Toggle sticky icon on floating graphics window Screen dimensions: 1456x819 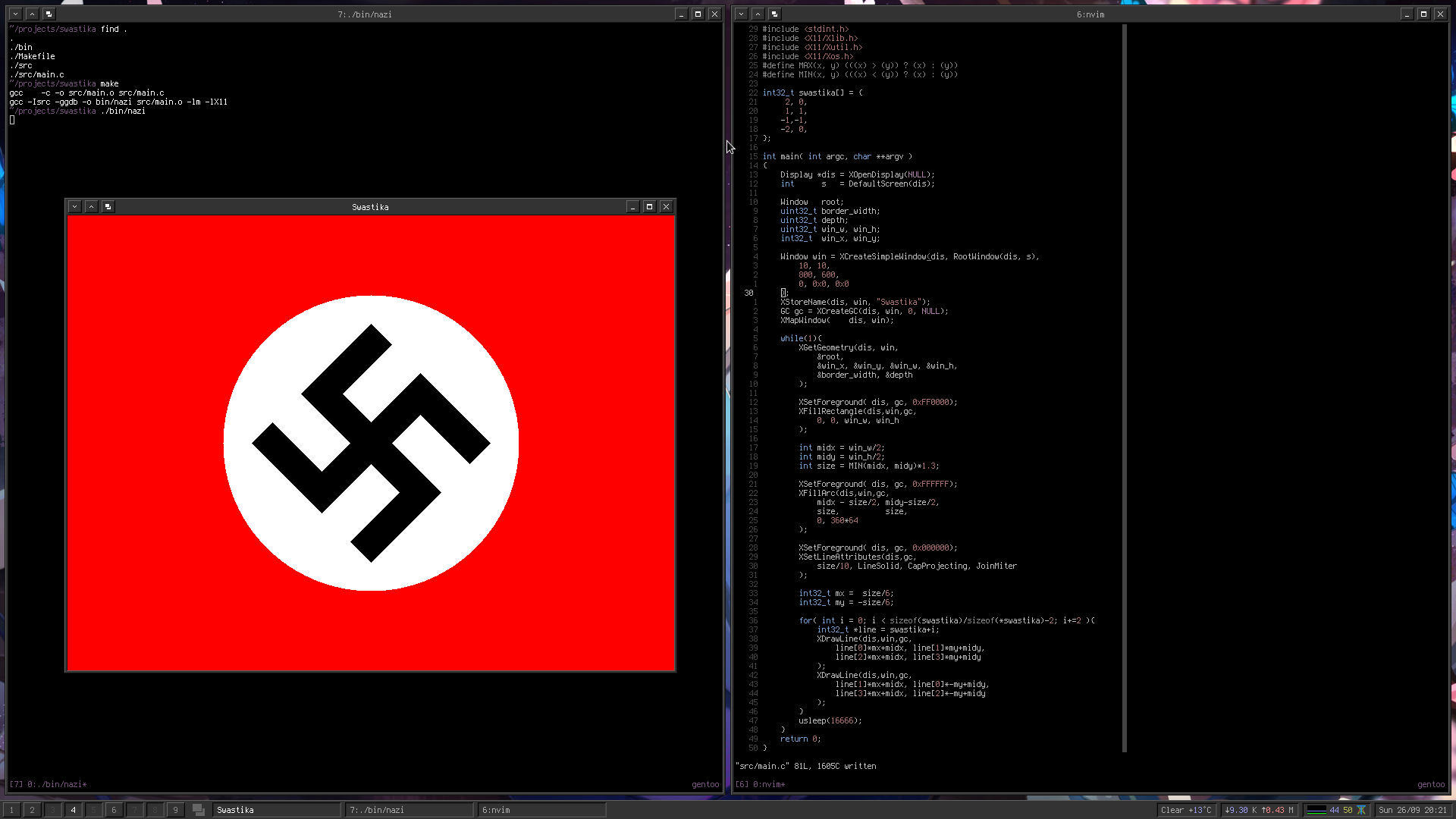(108, 206)
